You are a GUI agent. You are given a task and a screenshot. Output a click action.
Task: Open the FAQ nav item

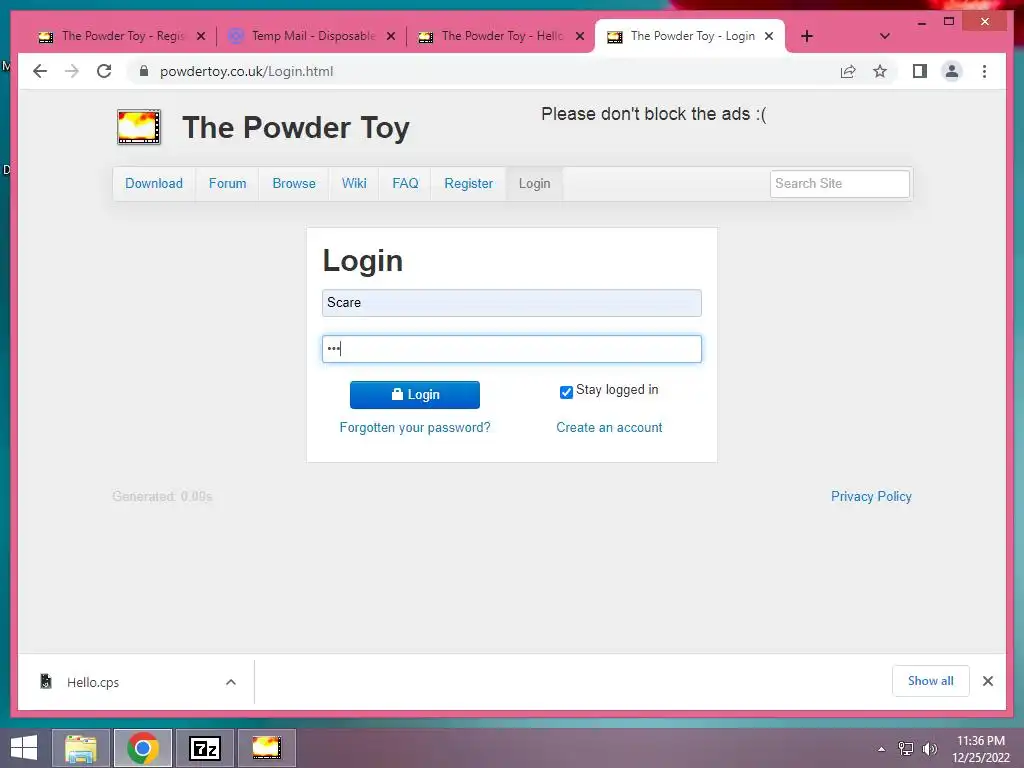[405, 184]
